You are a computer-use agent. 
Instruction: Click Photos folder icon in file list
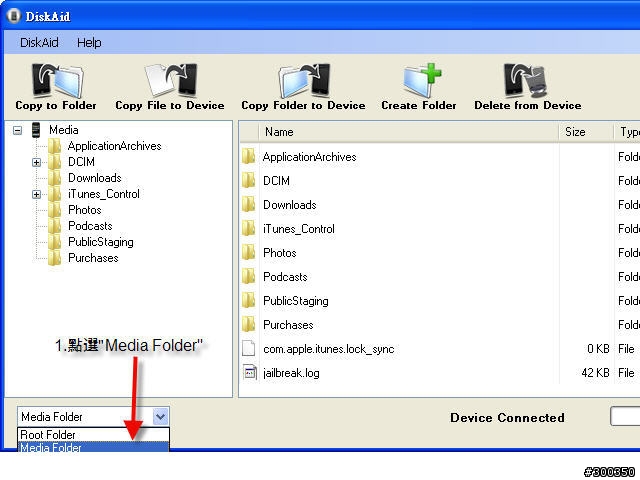[249, 253]
